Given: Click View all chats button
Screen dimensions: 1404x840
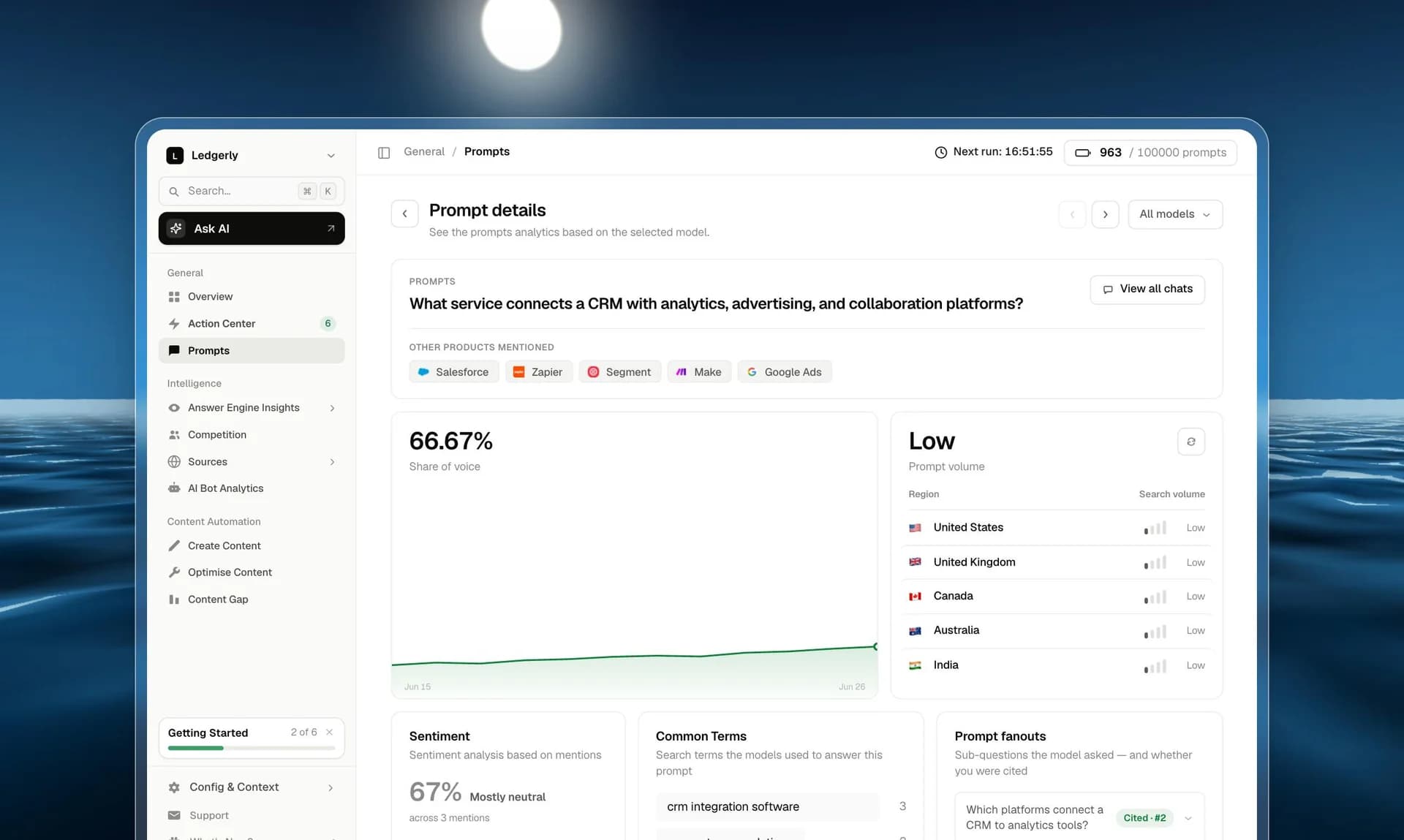Looking at the screenshot, I should 1147,289.
